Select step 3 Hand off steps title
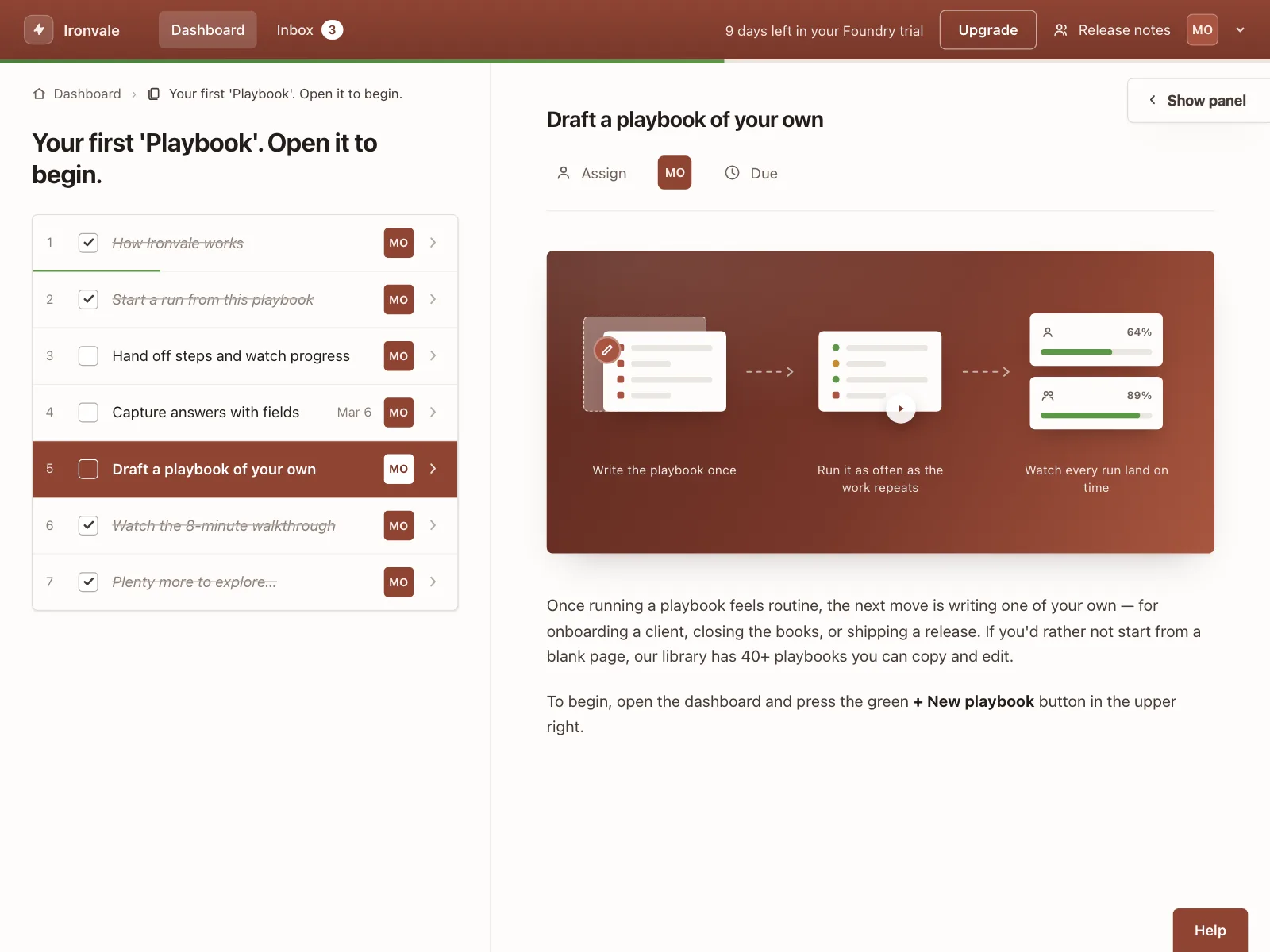 pyautogui.click(x=231, y=356)
